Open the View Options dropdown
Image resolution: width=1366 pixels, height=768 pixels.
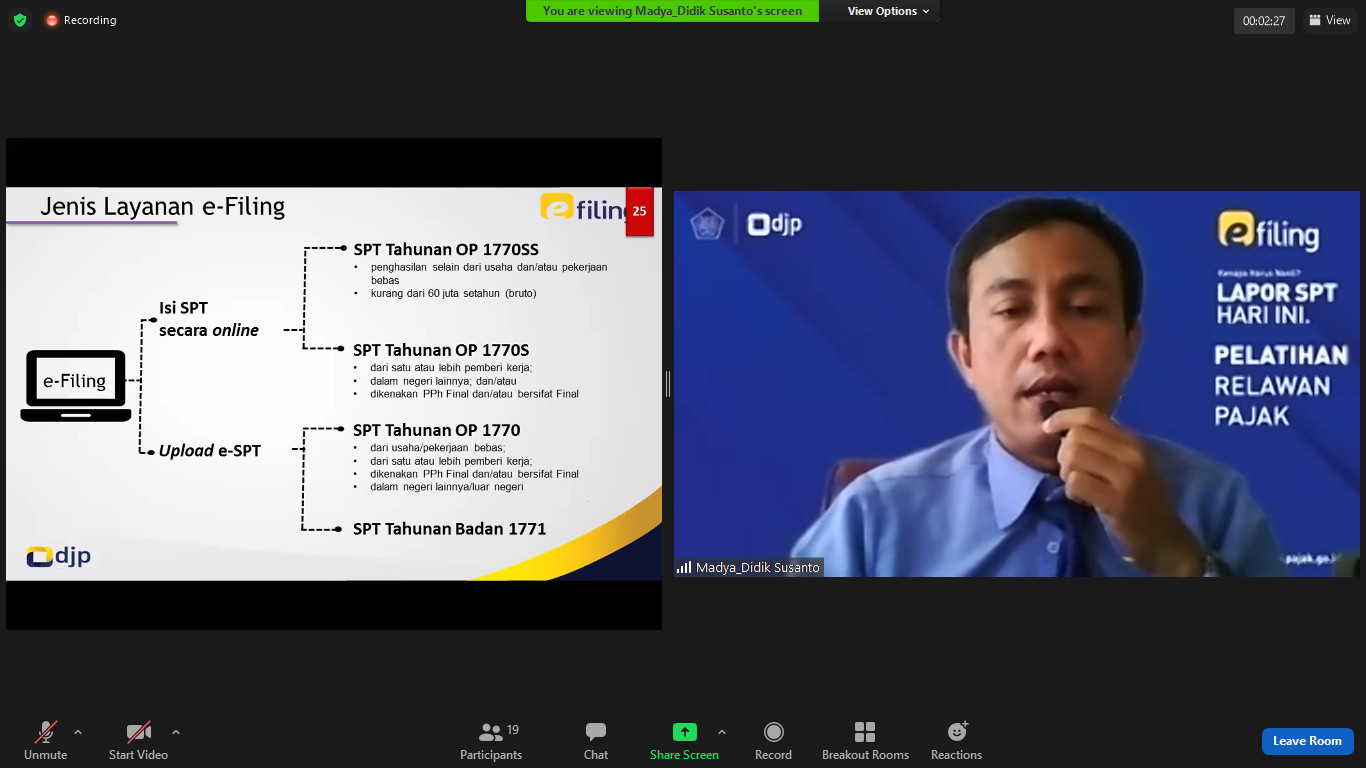click(x=888, y=11)
